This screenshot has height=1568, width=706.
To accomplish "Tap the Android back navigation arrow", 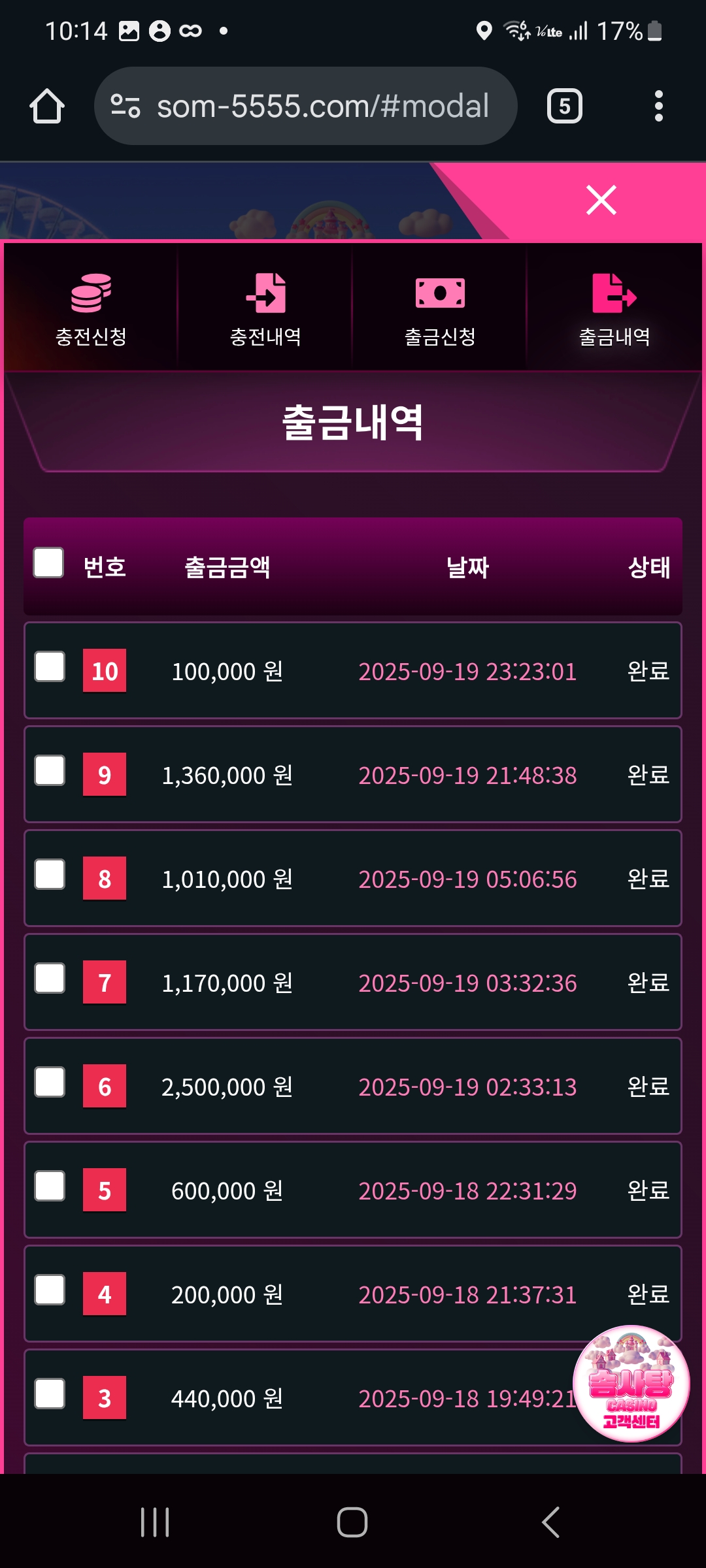I will [550, 1522].
